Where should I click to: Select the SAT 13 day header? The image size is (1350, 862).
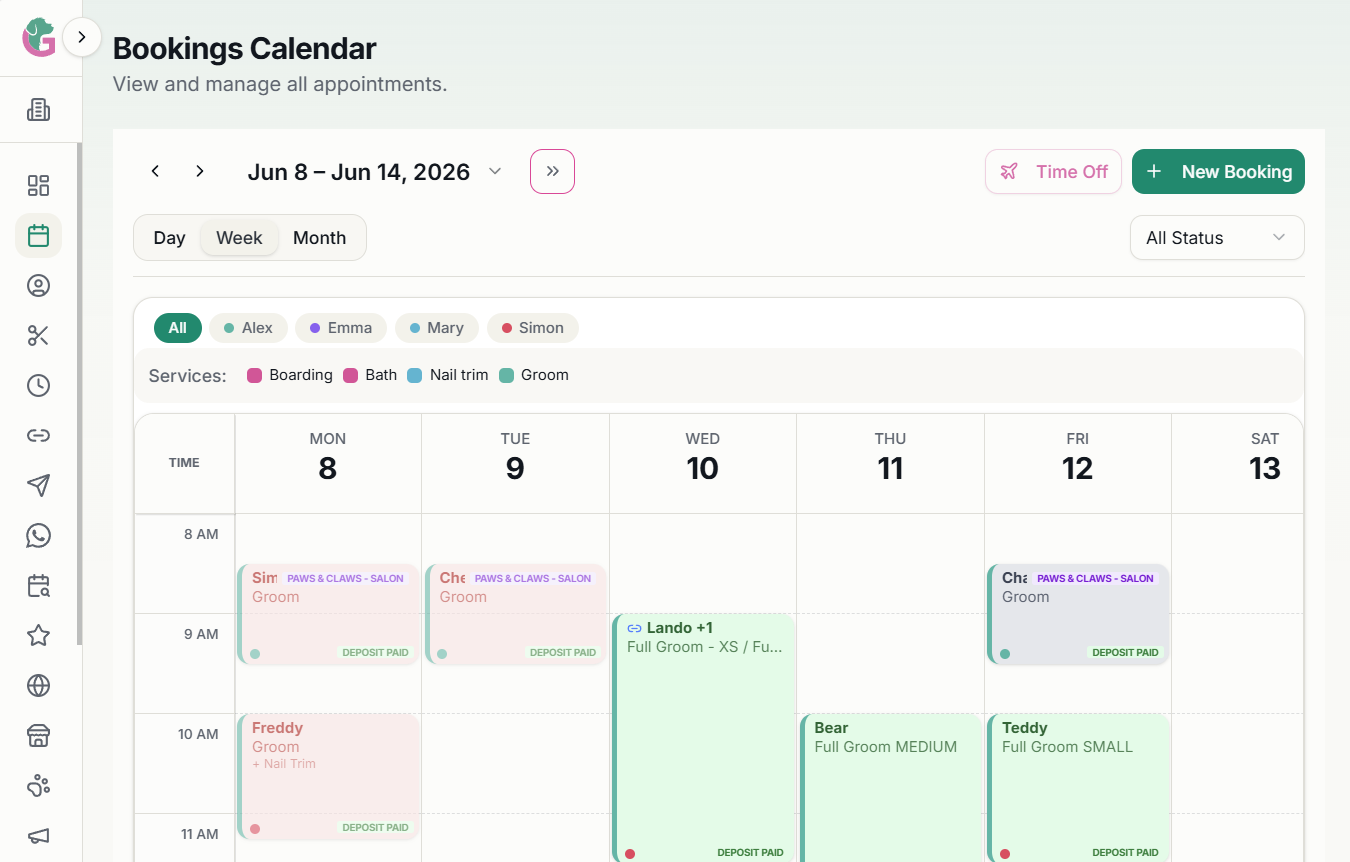(1238, 463)
